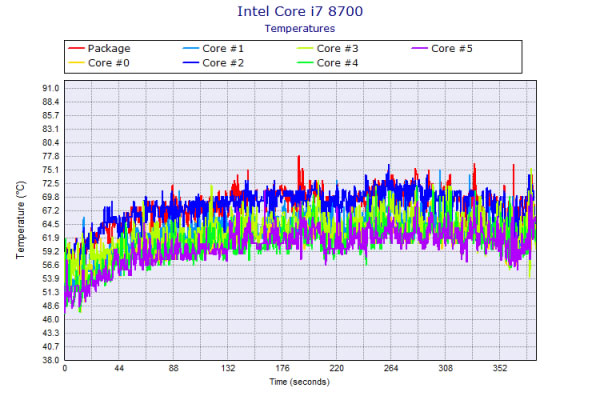Click the 51.3 y-axis value

51,292
